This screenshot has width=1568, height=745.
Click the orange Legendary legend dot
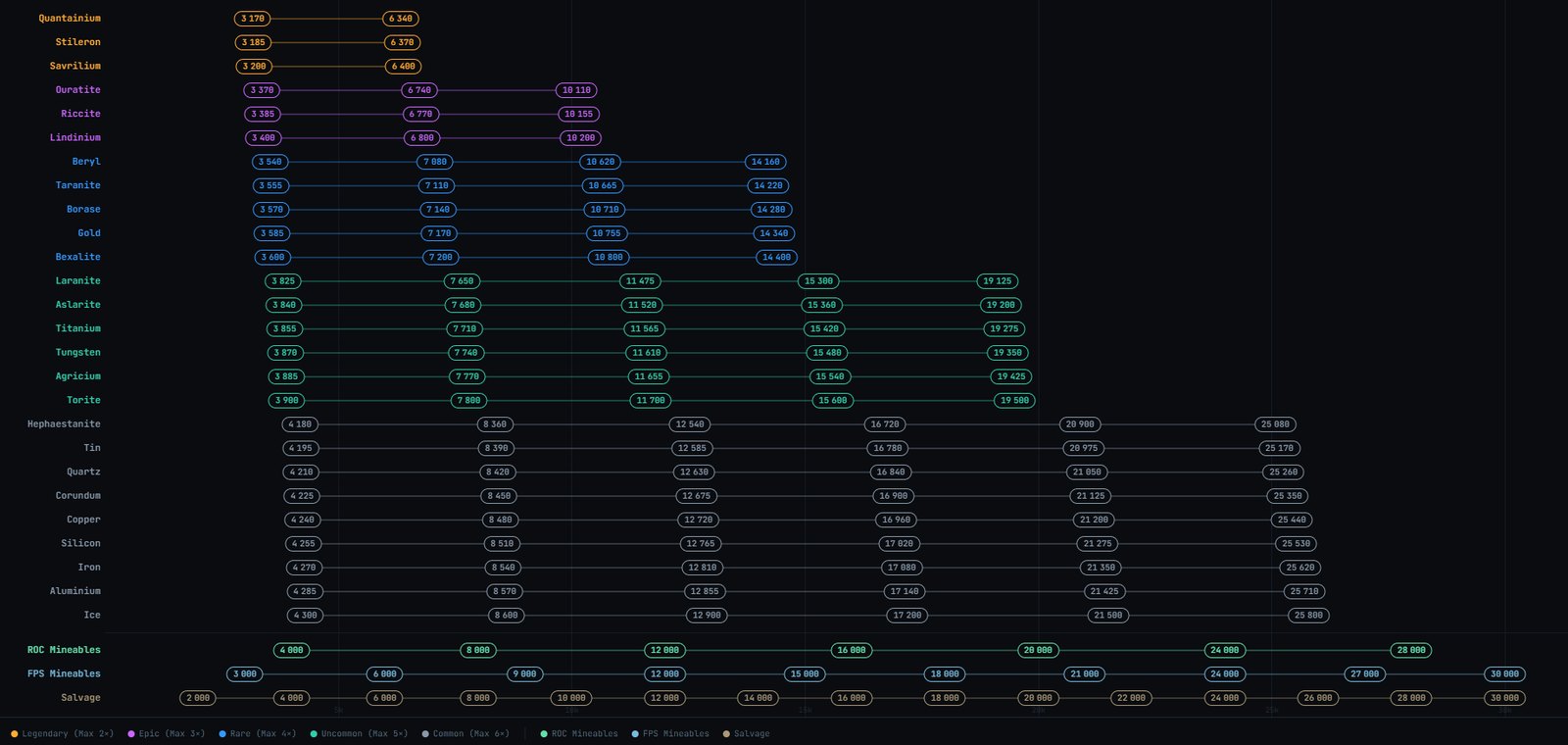tap(14, 734)
